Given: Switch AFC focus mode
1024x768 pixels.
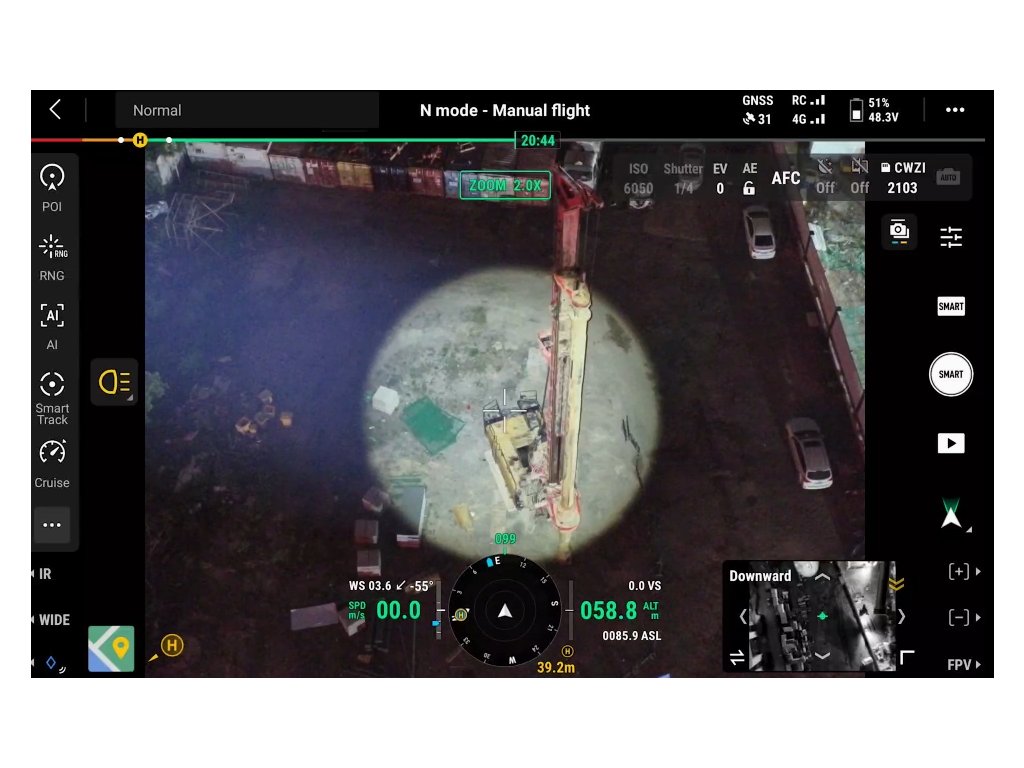Looking at the screenshot, I should [x=786, y=178].
